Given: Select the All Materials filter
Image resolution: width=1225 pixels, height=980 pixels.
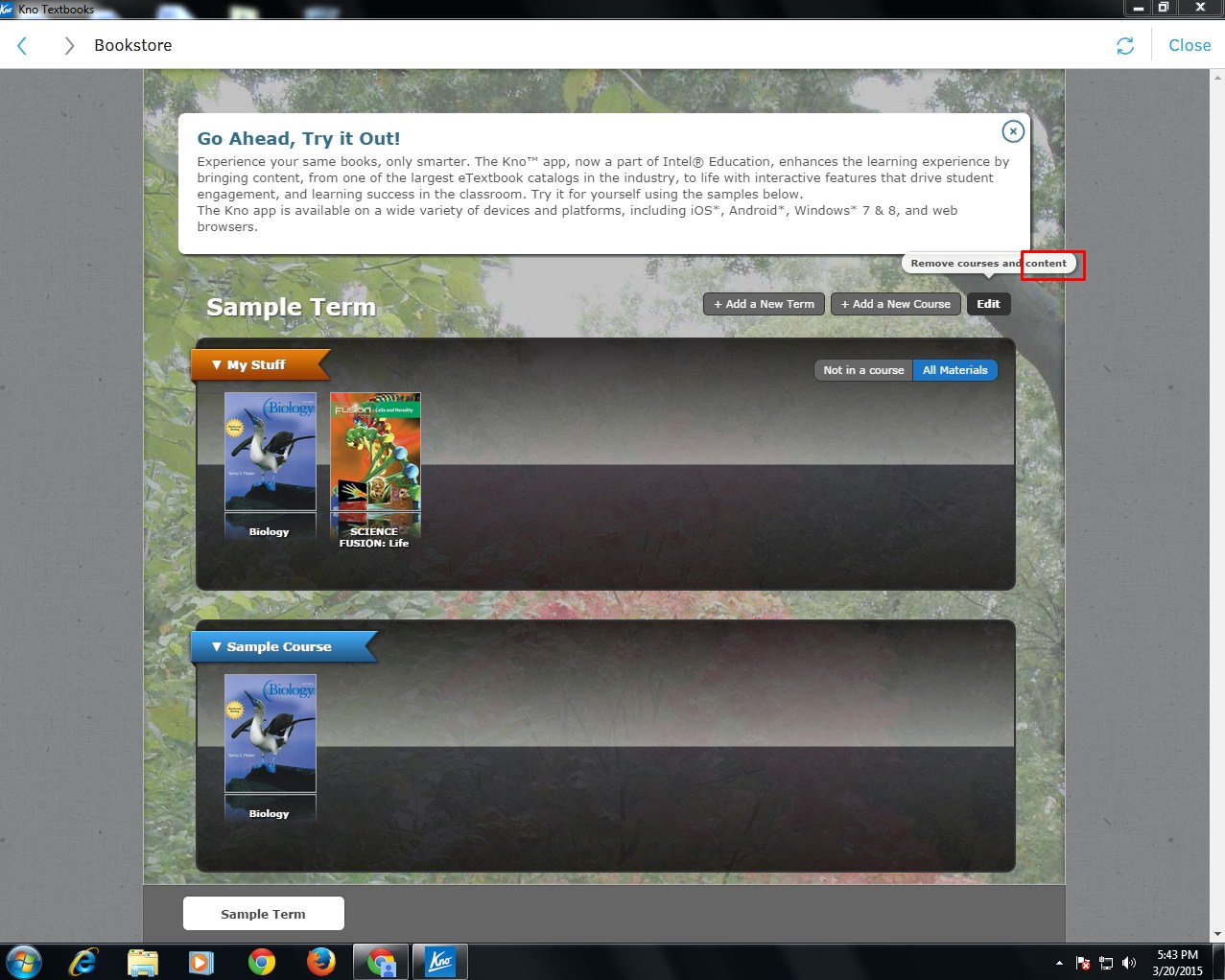Looking at the screenshot, I should [955, 370].
